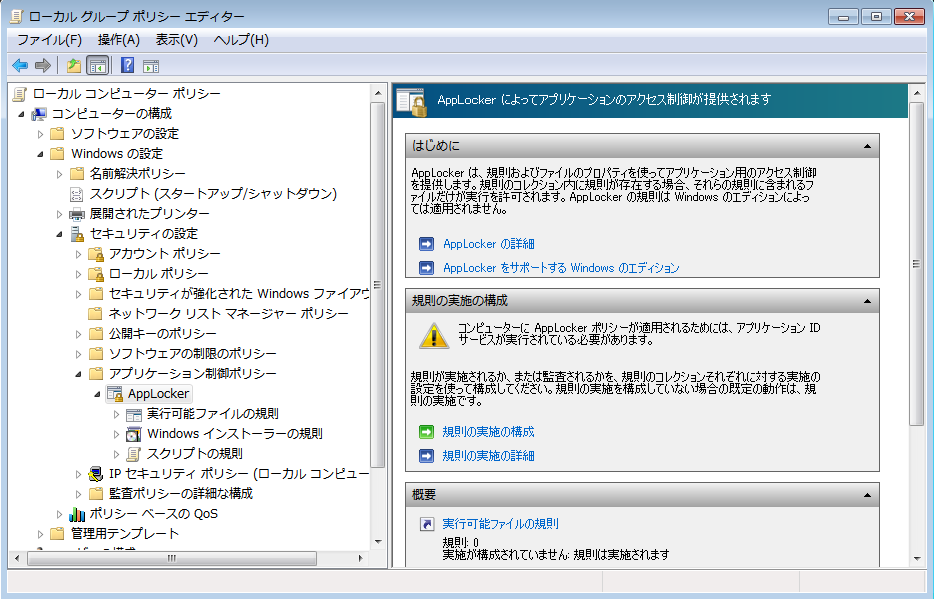Expand the 実行可能ファイルの規則 tree node
The image size is (934, 599).
pyautogui.click(x=117, y=414)
